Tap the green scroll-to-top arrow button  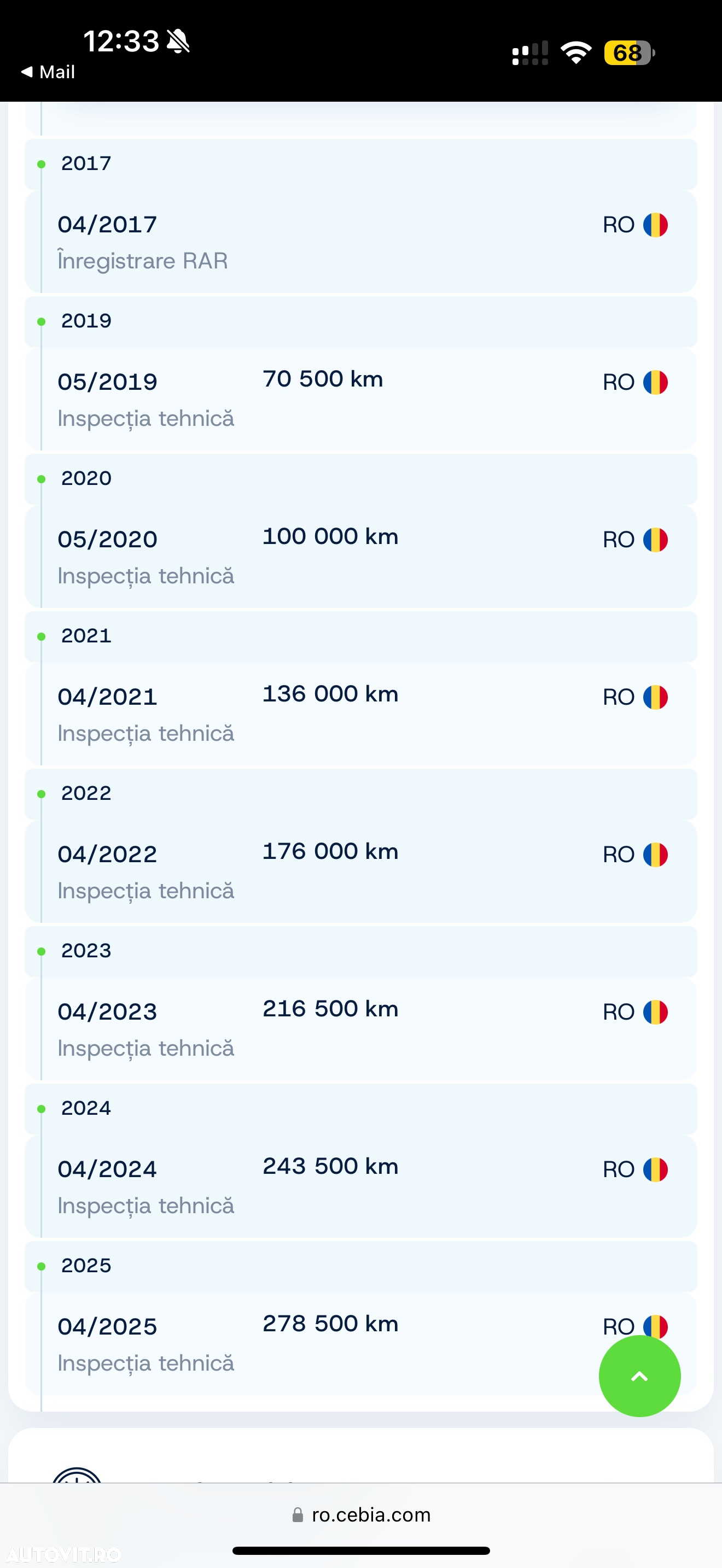click(639, 1376)
